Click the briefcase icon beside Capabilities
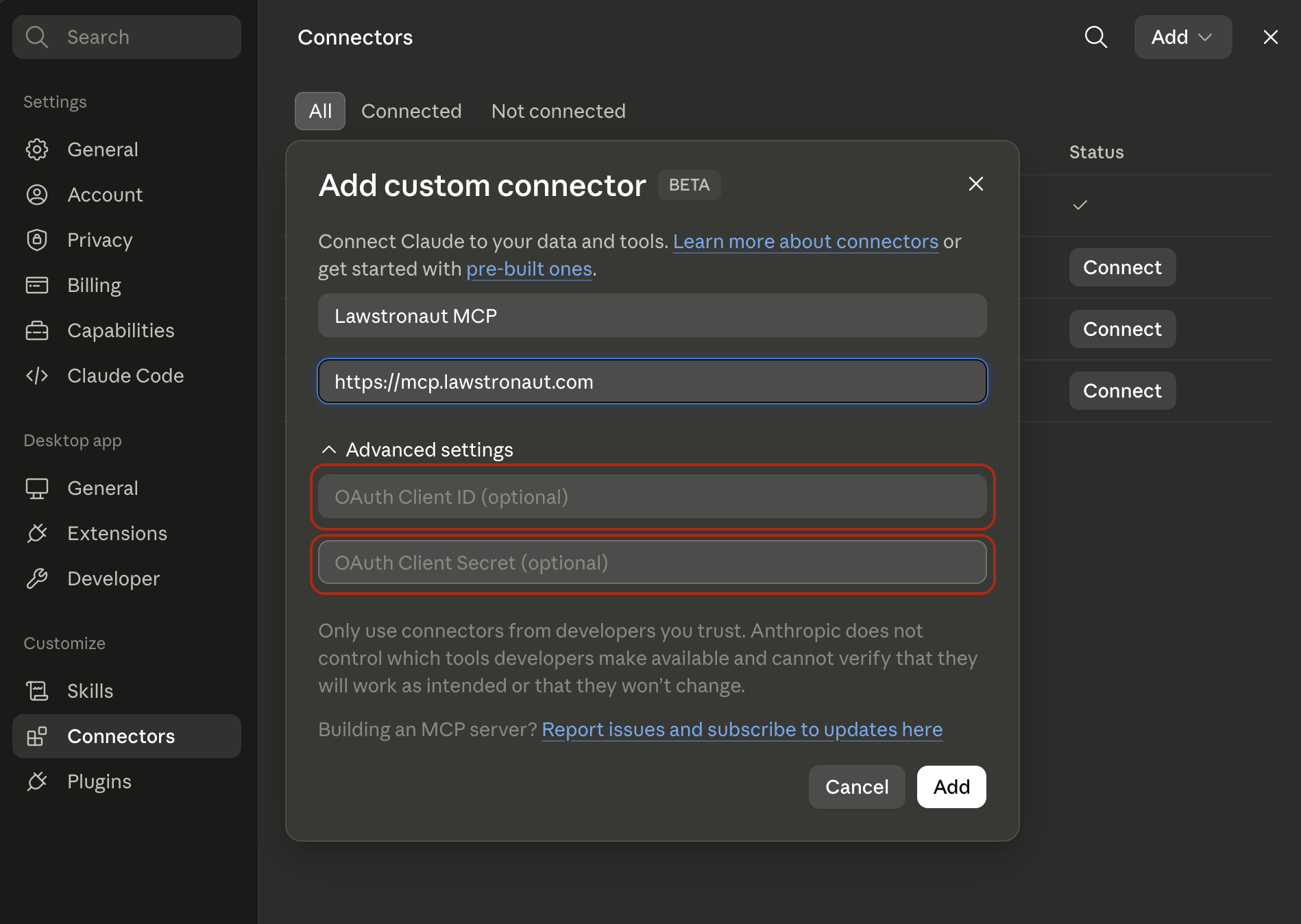1301x924 pixels. (37, 330)
